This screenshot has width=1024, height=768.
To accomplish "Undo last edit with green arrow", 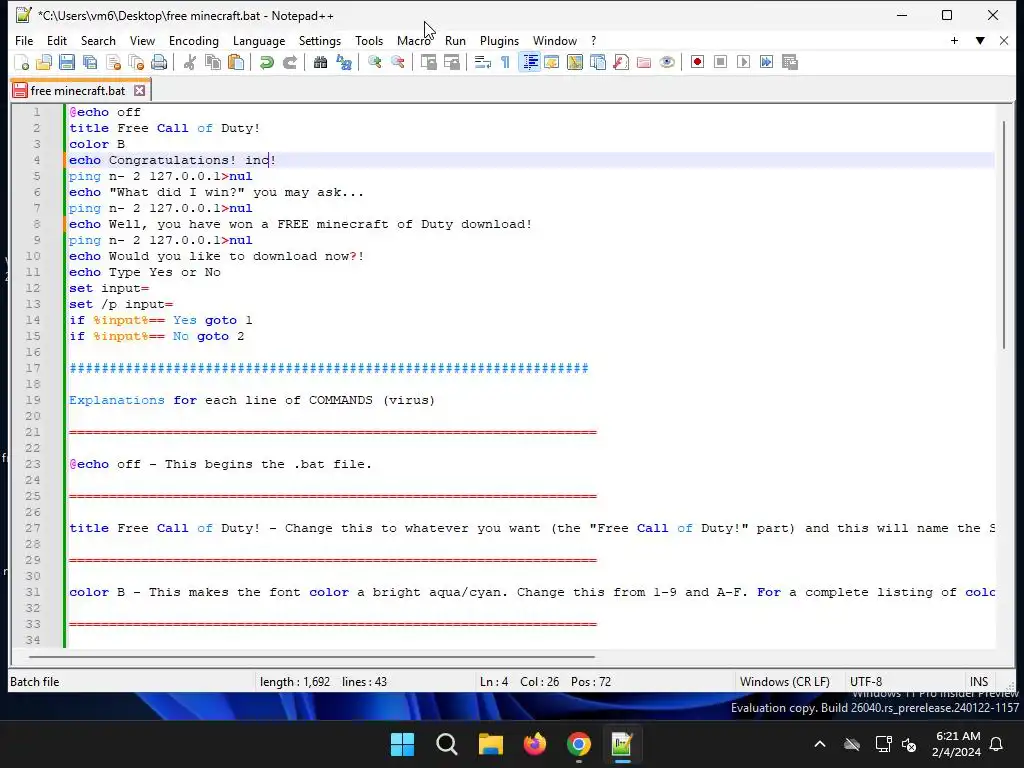I will coord(266,62).
